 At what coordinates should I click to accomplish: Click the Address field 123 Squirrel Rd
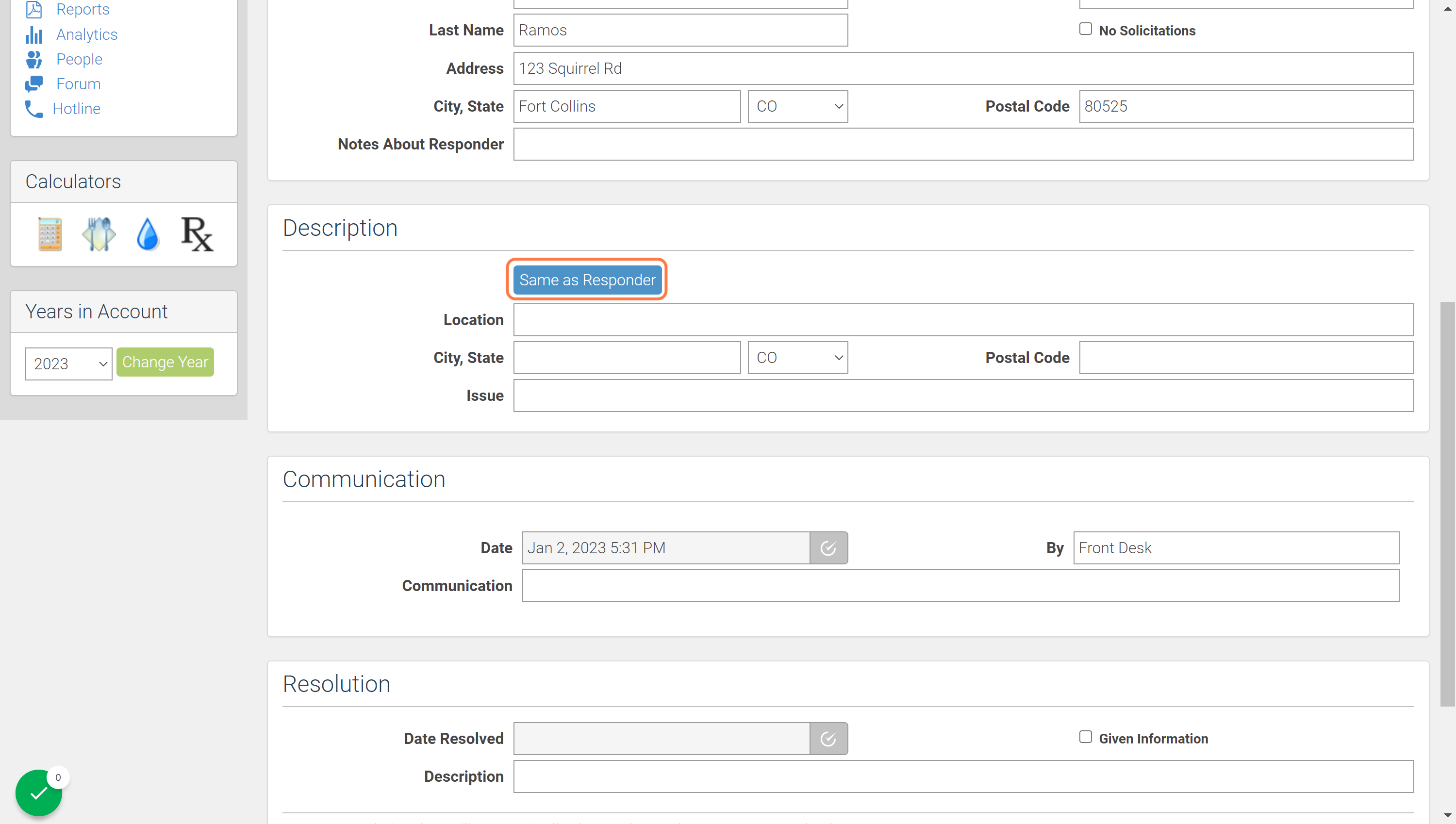pos(964,68)
